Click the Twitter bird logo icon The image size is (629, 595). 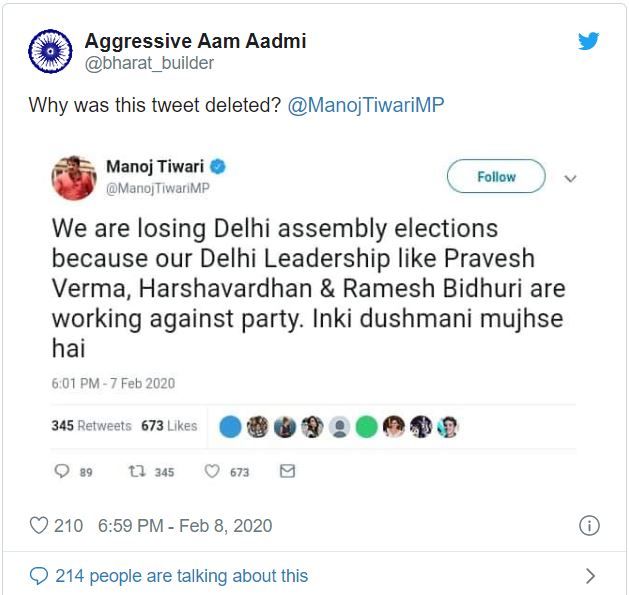pos(589,41)
